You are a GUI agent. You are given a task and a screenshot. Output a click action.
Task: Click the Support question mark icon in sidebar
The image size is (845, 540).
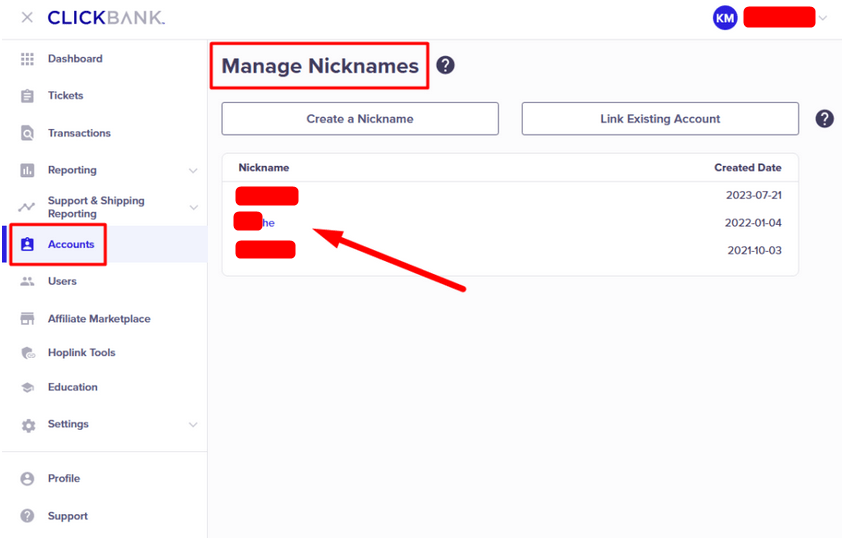click(27, 516)
